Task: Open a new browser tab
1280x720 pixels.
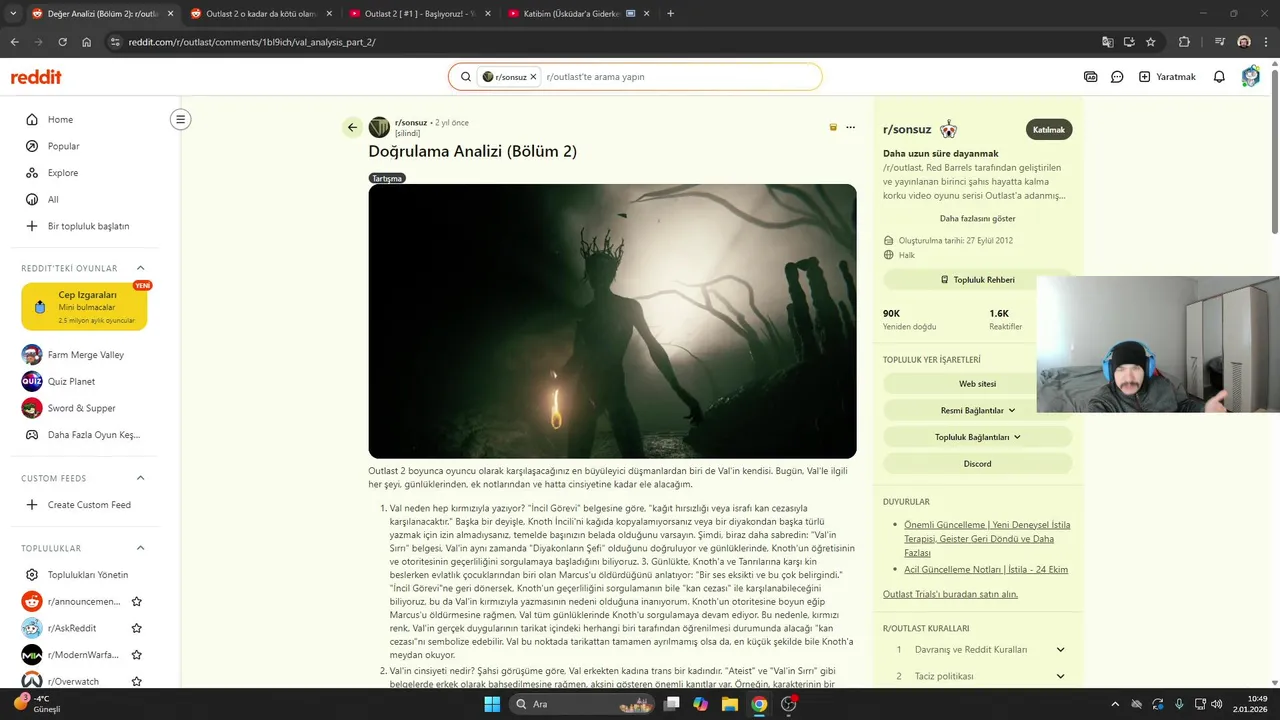Action: click(x=670, y=14)
